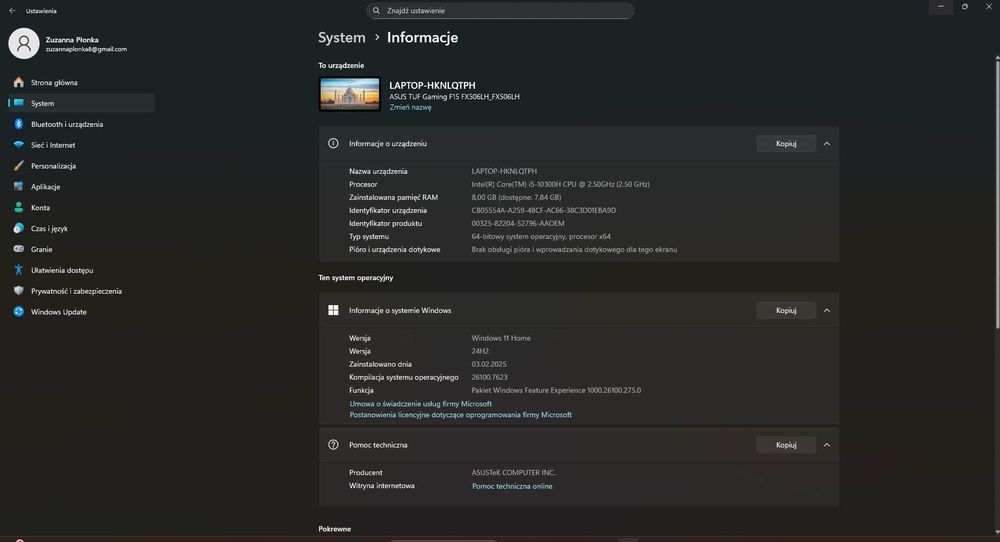Click the Windows Update refresh icon
Screen dimensions: 1000x542
coord(18,311)
